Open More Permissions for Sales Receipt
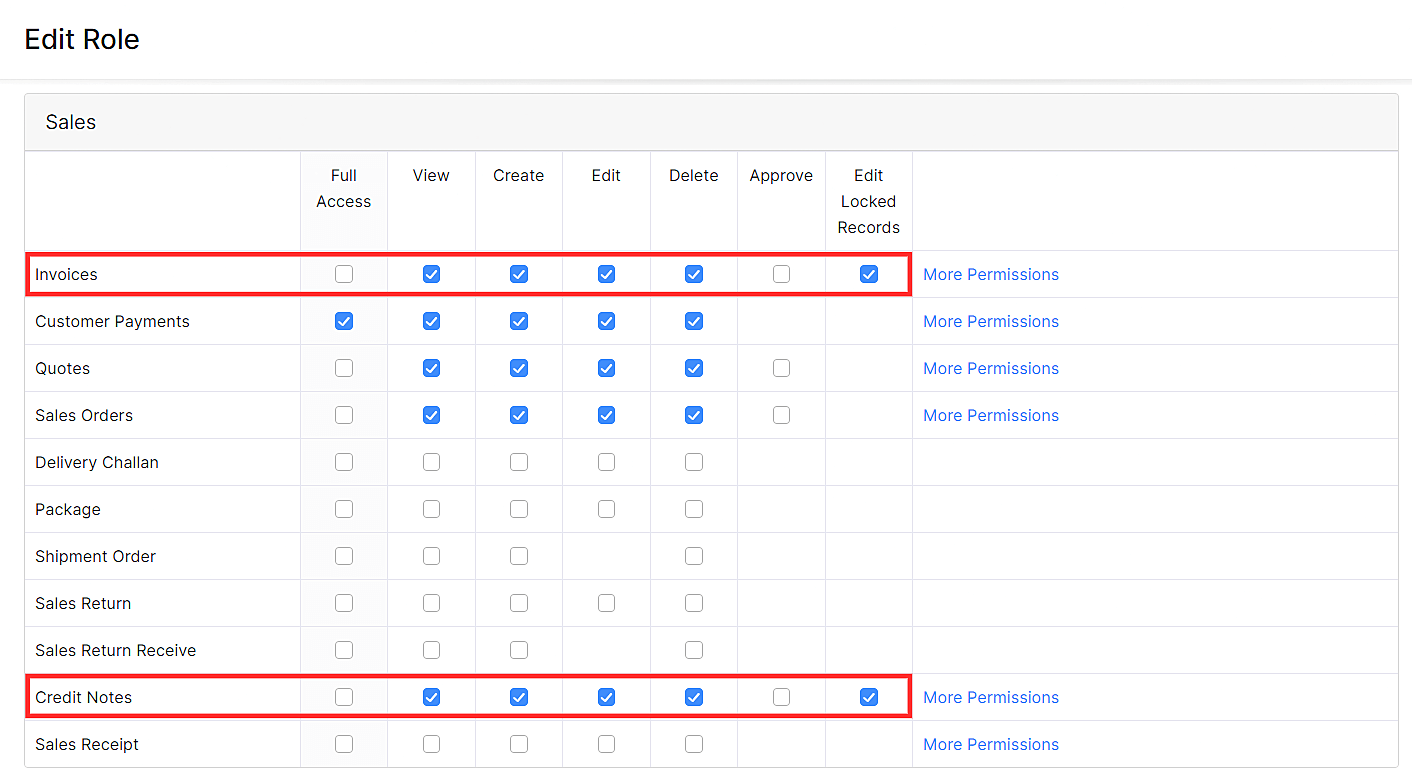 coord(990,744)
